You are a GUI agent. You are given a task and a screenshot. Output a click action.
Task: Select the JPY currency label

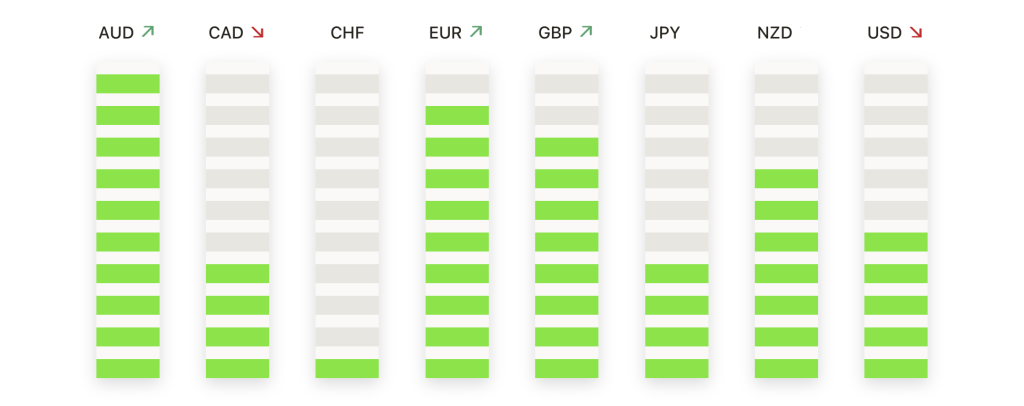click(665, 33)
